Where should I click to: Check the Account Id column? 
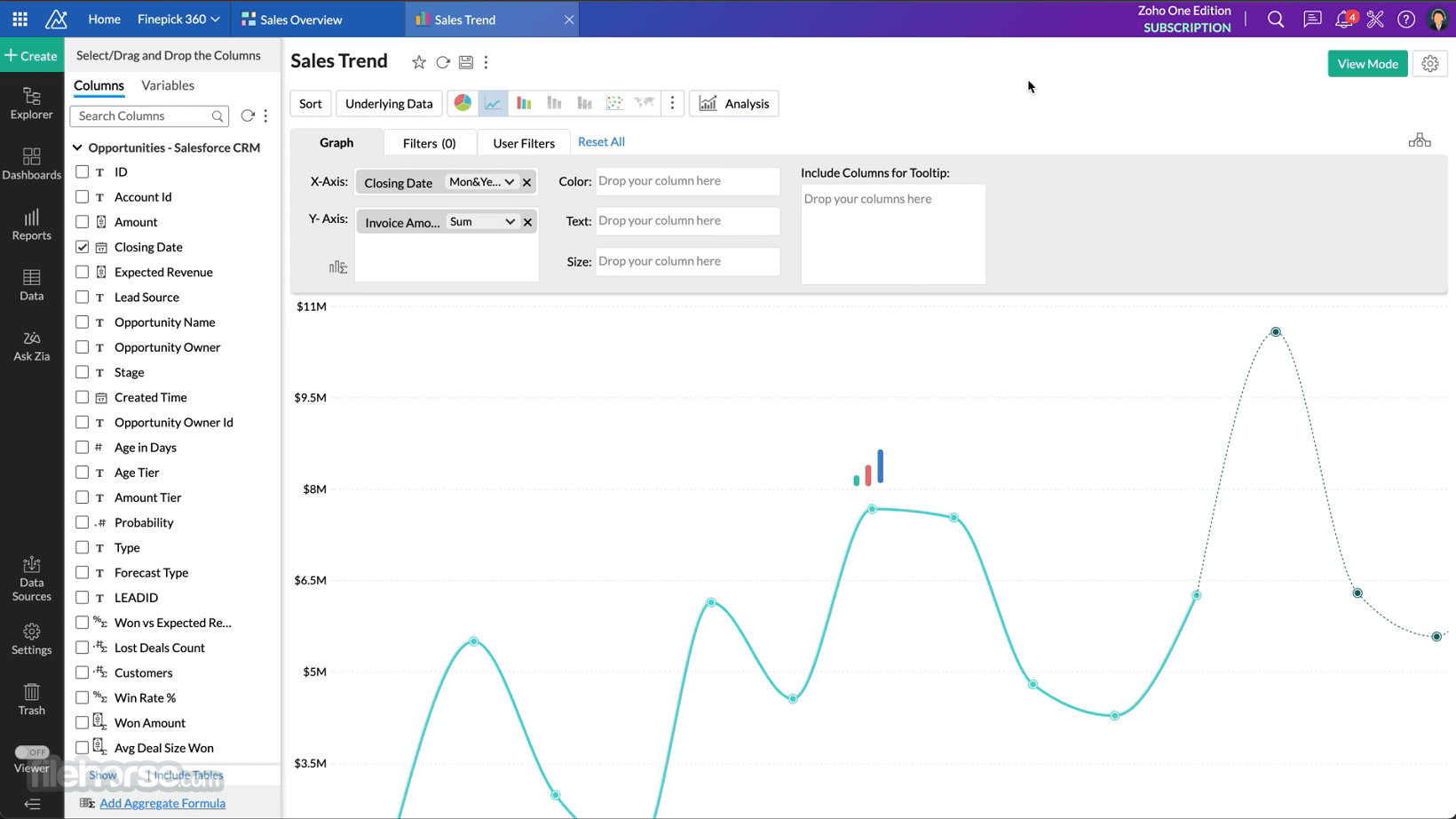tap(83, 196)
